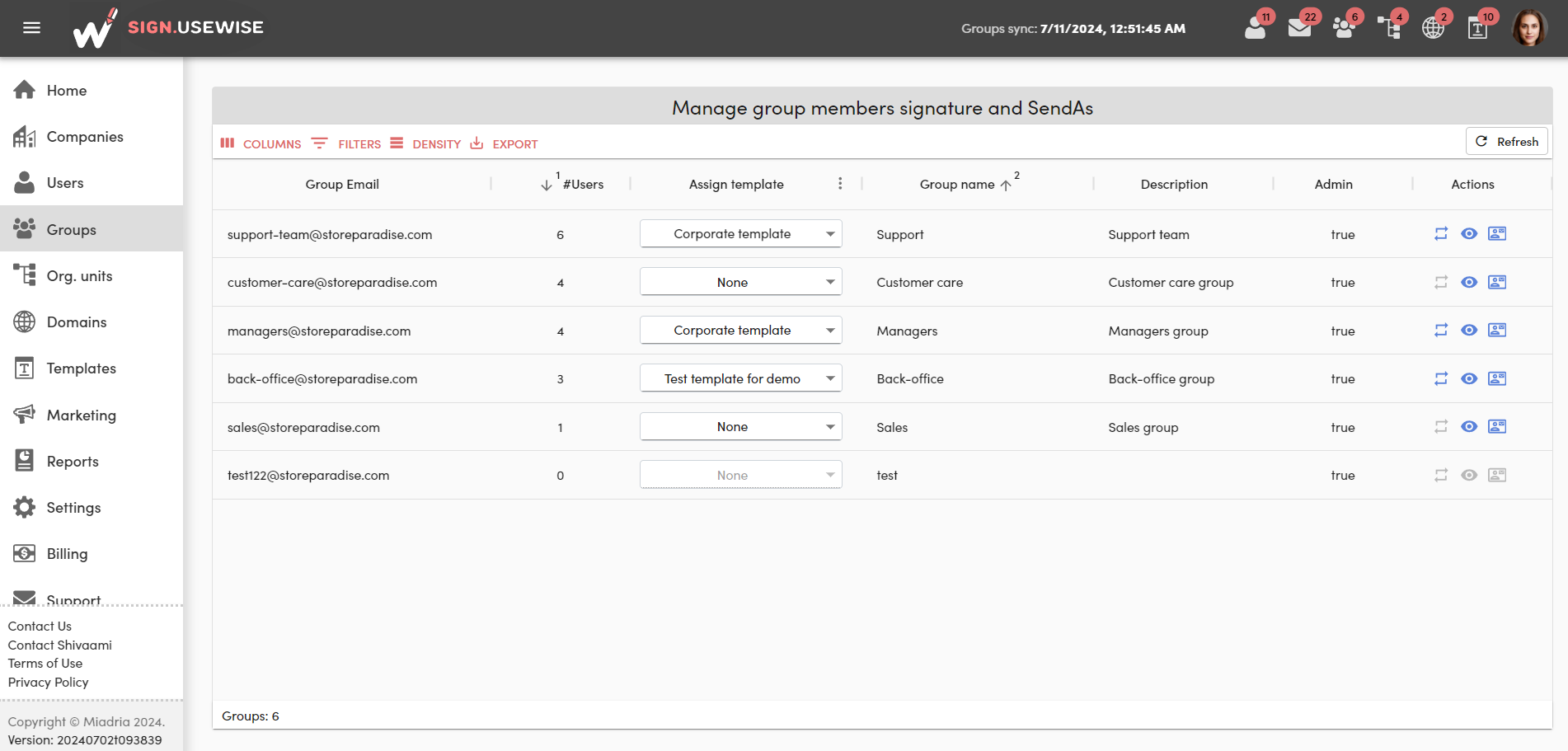
Task: Select Groups in the sidebar
Action: [71, 228]
